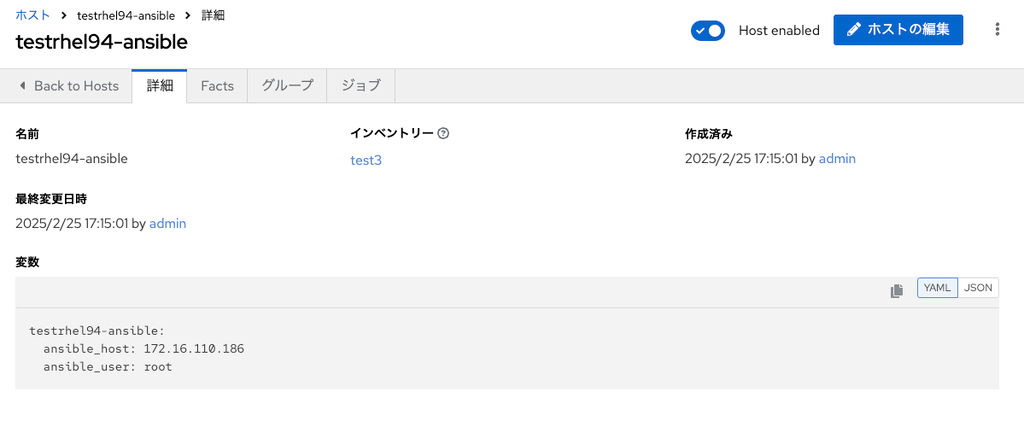Click the testrhel94-ansible breadcrumb item
The image size is (1024, 421).
tap(125, 16)
